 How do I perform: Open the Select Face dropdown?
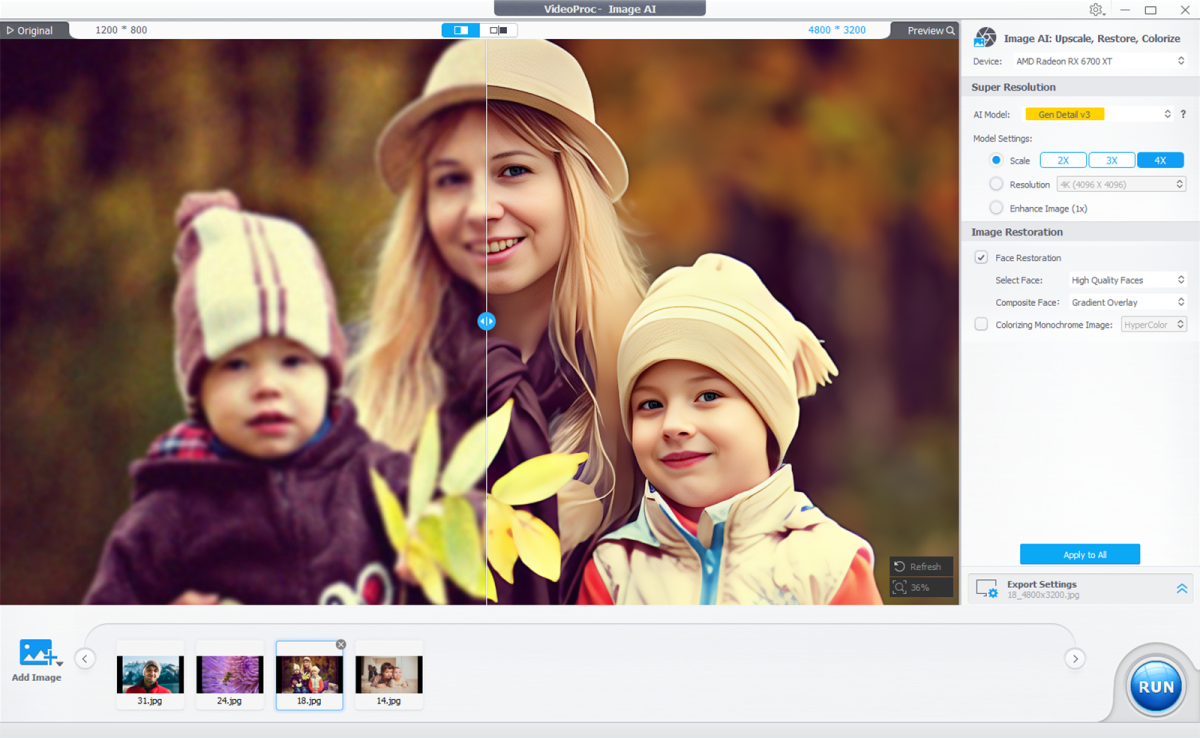coord(1127,280)
